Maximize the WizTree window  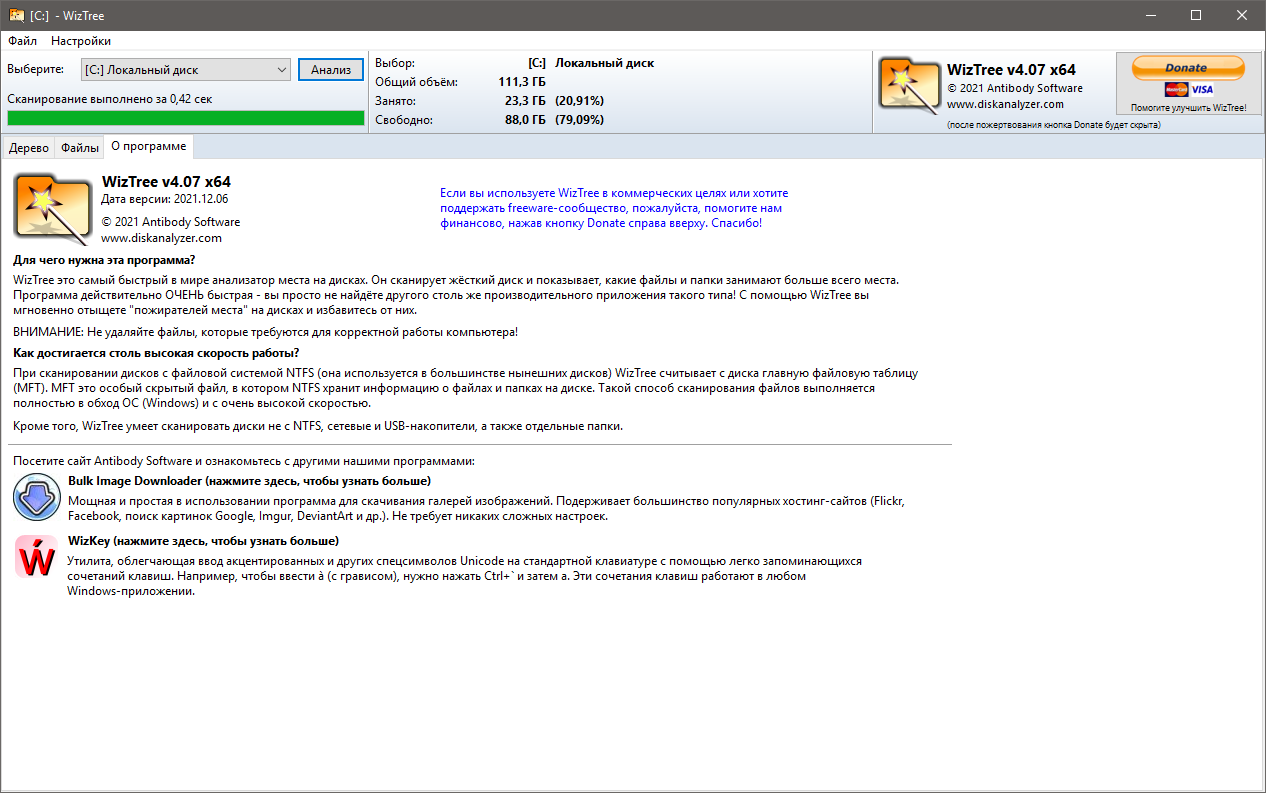(1196, 15)
